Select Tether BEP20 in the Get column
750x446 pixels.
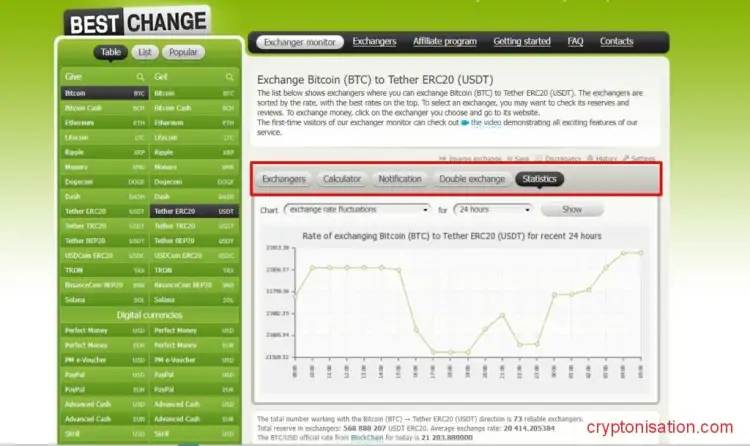(194, 241)
